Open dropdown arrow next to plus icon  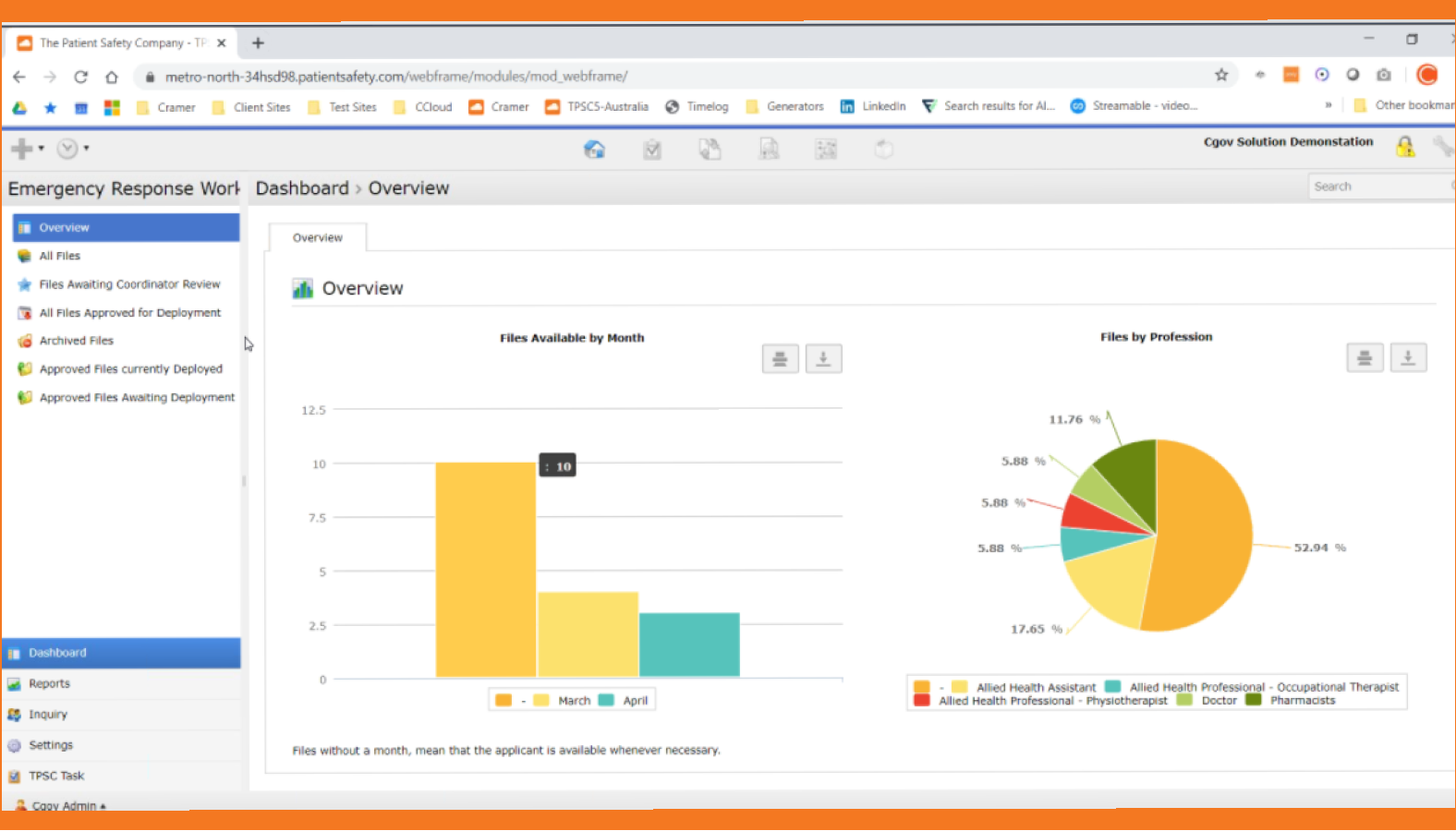[x=42, y=149]
